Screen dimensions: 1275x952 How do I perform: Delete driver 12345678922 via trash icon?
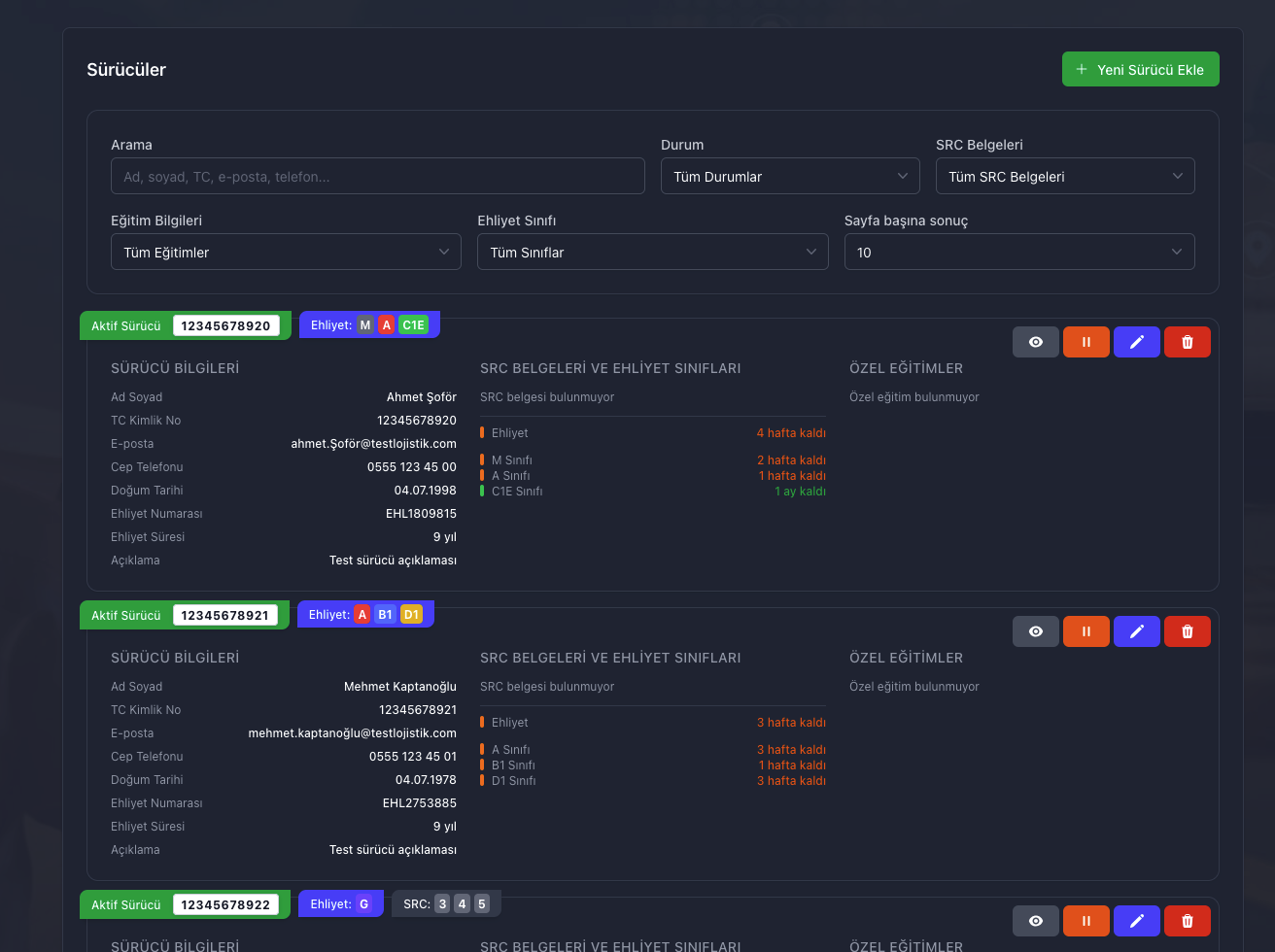pyautogui.click(x=1187, y=921)
